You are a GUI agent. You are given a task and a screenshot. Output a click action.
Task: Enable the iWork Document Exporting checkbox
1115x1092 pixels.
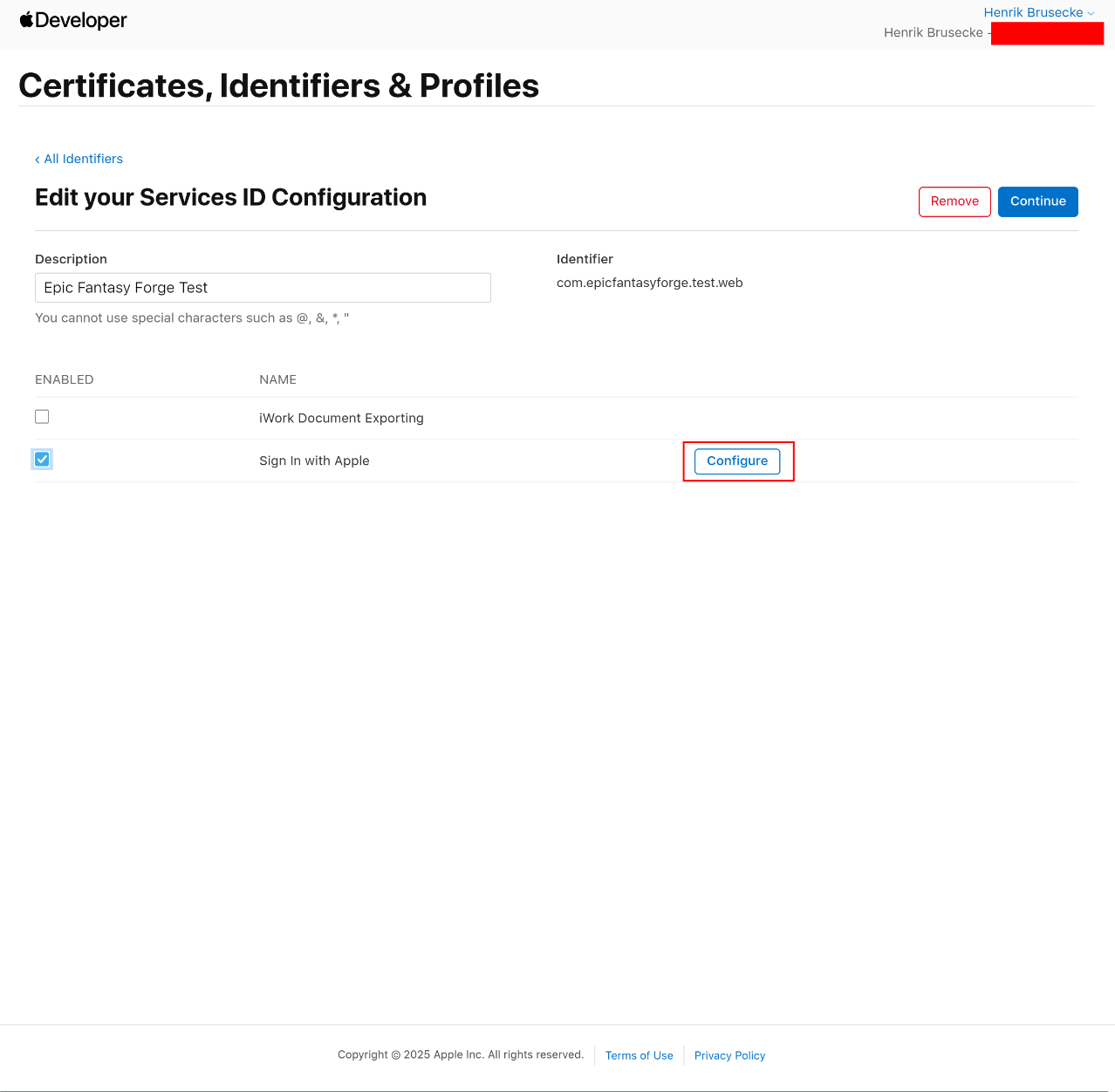pyautogui.click(x=42, y=417)
